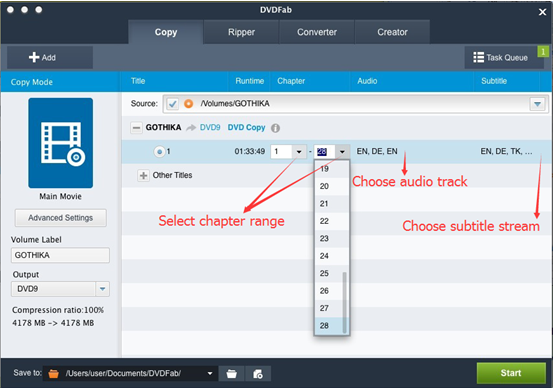Open the Source path dropdown arrow
Viewport: 553px width, 388px height.
537,104
